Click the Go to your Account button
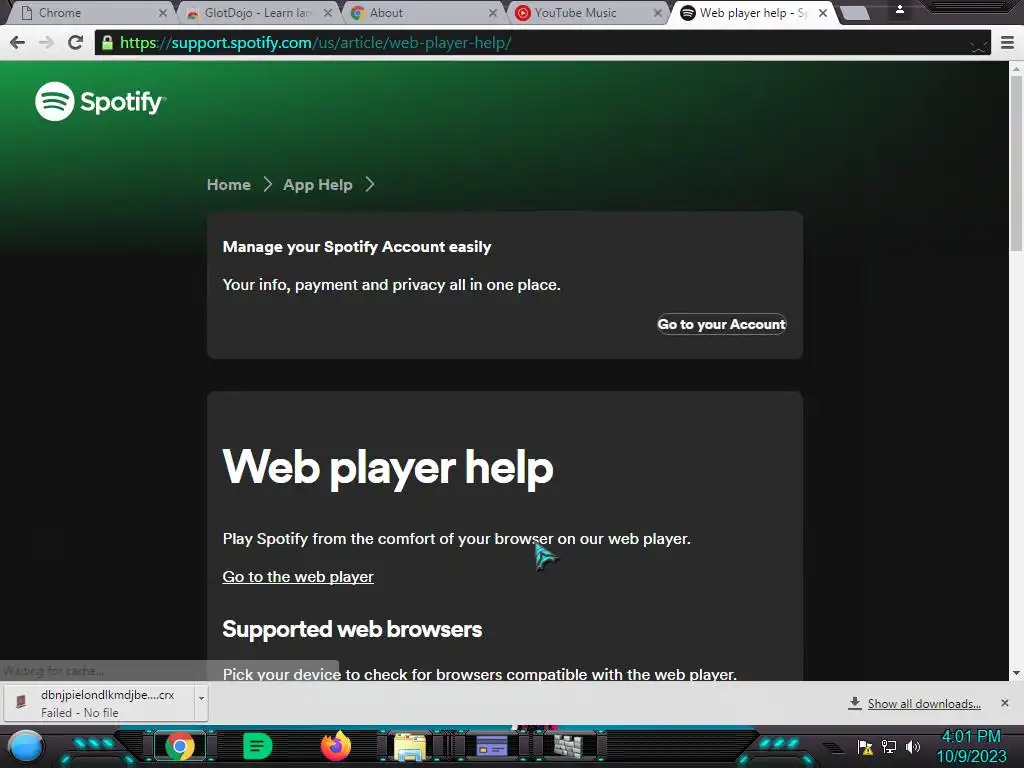This screenshot has height=768, width=1024. coord(722,324)
